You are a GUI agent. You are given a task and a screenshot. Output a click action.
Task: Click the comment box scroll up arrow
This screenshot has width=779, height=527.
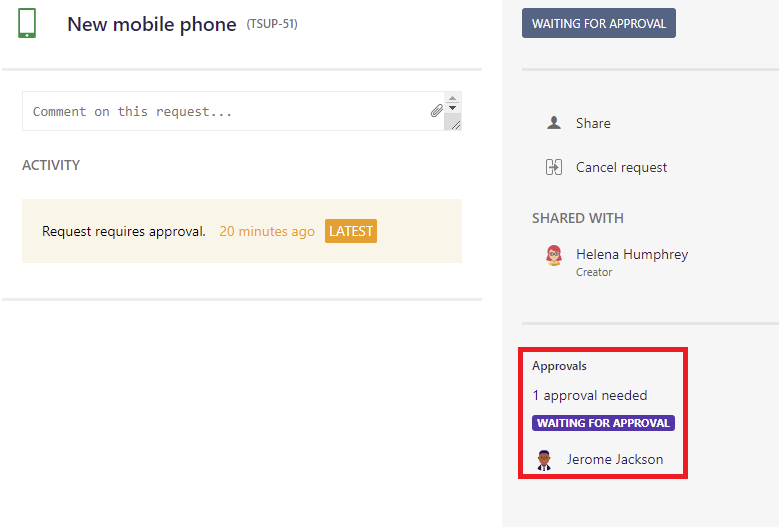pos(453,98)
